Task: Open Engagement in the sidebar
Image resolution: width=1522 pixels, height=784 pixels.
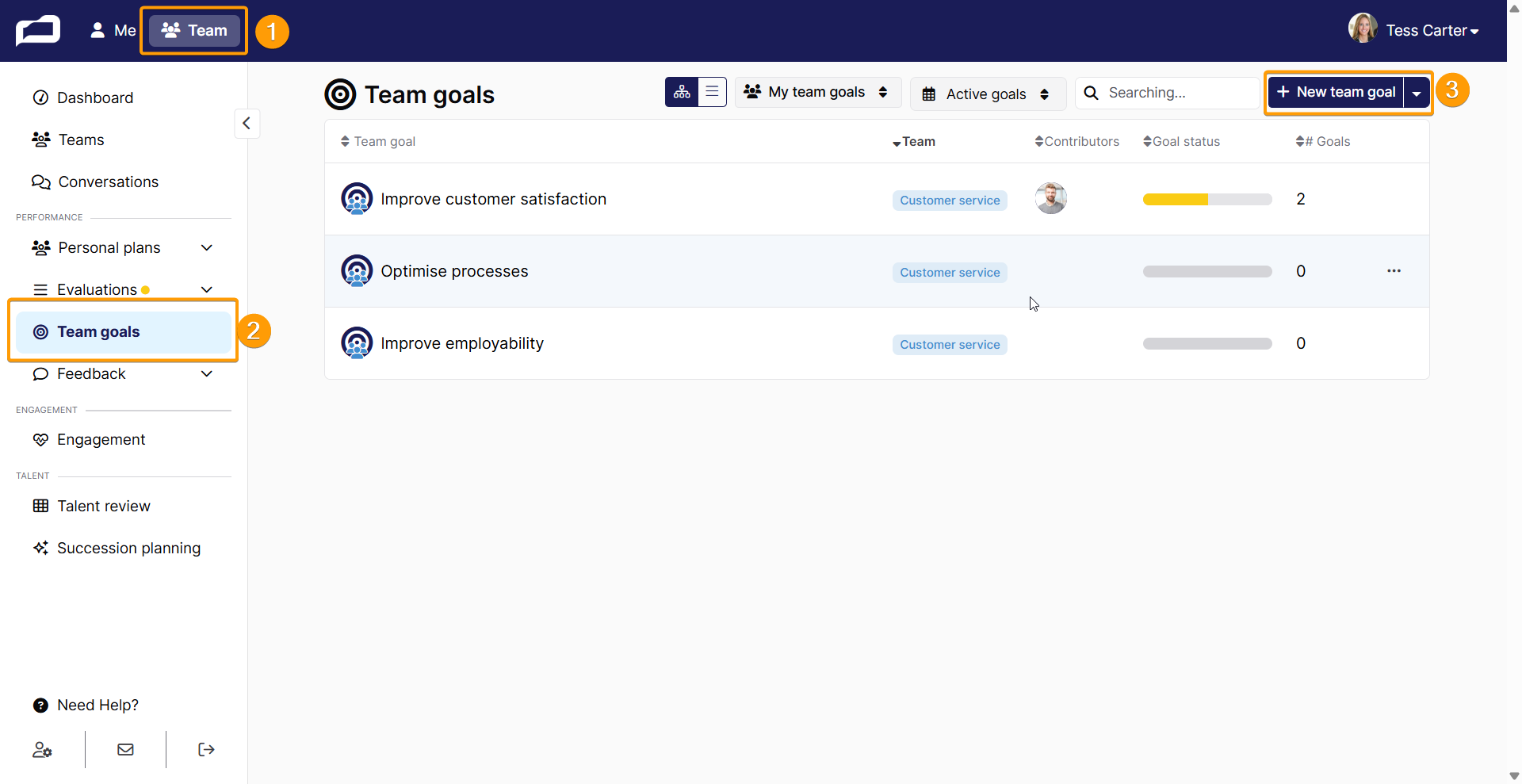Action: click(x=89, y=439)
